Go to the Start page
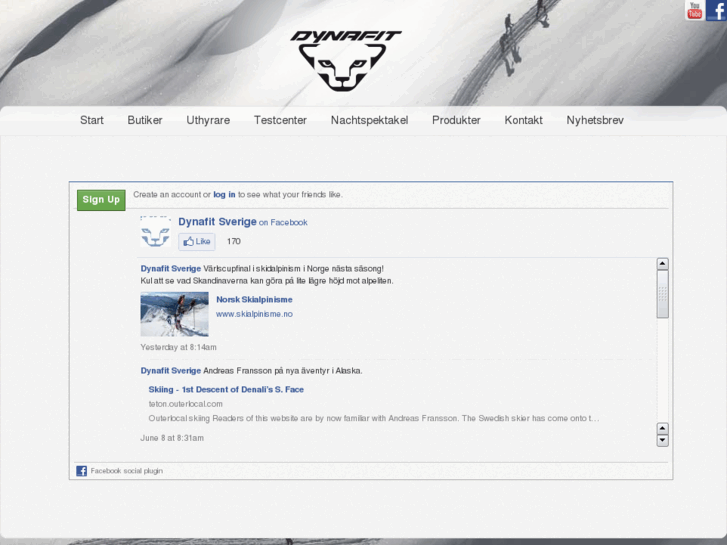Screen dimensions: 727x545 (92, 120)
